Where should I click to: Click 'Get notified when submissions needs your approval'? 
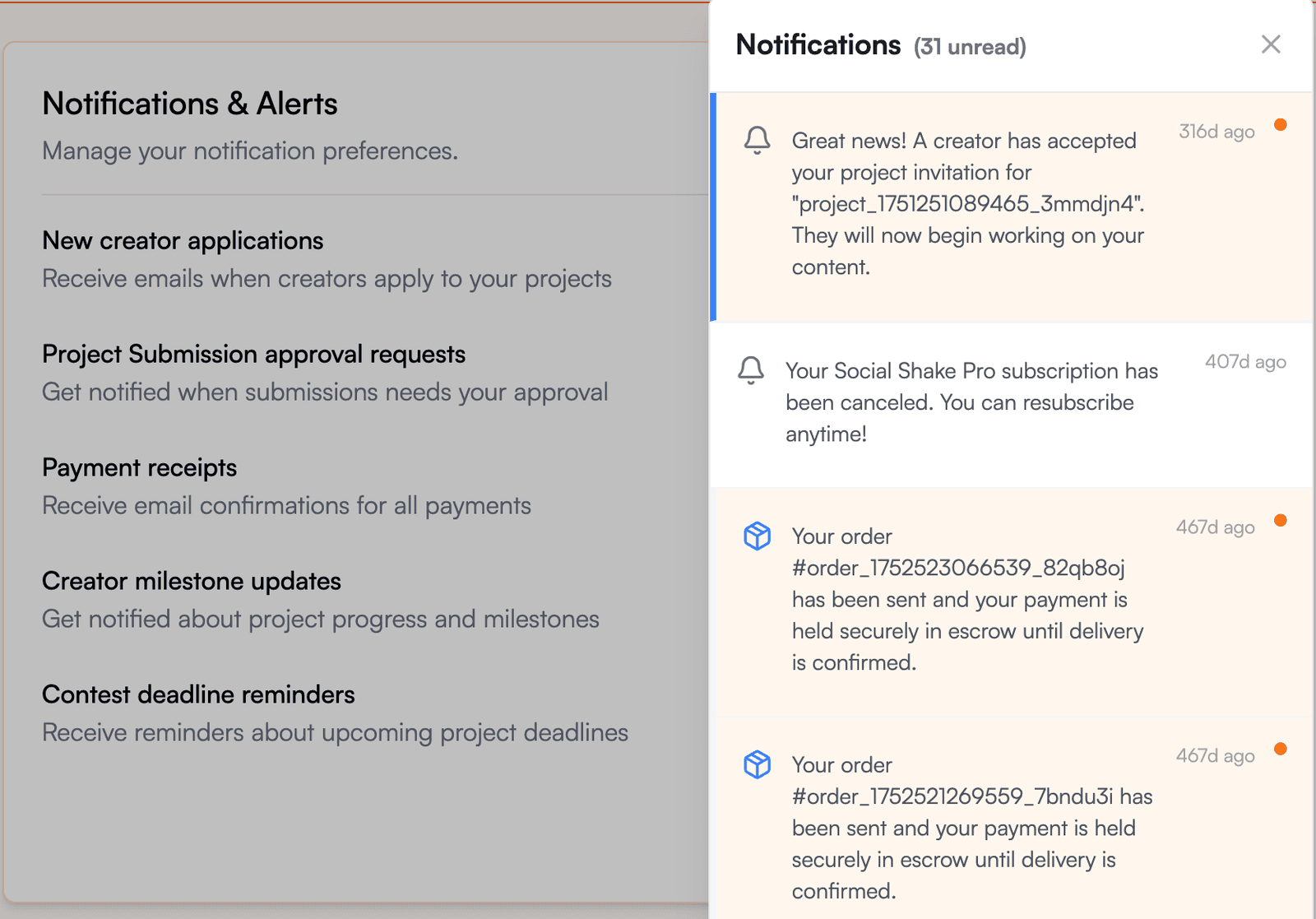tap(325, 392)
